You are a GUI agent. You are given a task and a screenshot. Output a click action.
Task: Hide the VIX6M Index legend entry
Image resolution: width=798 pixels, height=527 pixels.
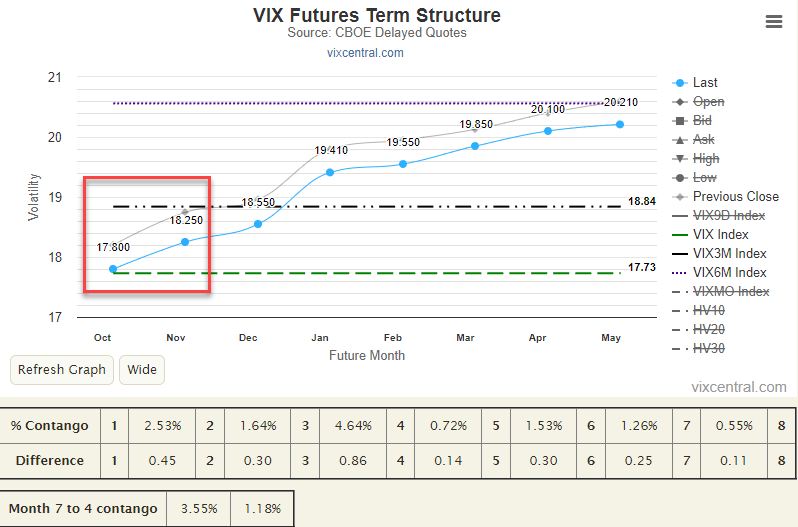pos(729,273)
